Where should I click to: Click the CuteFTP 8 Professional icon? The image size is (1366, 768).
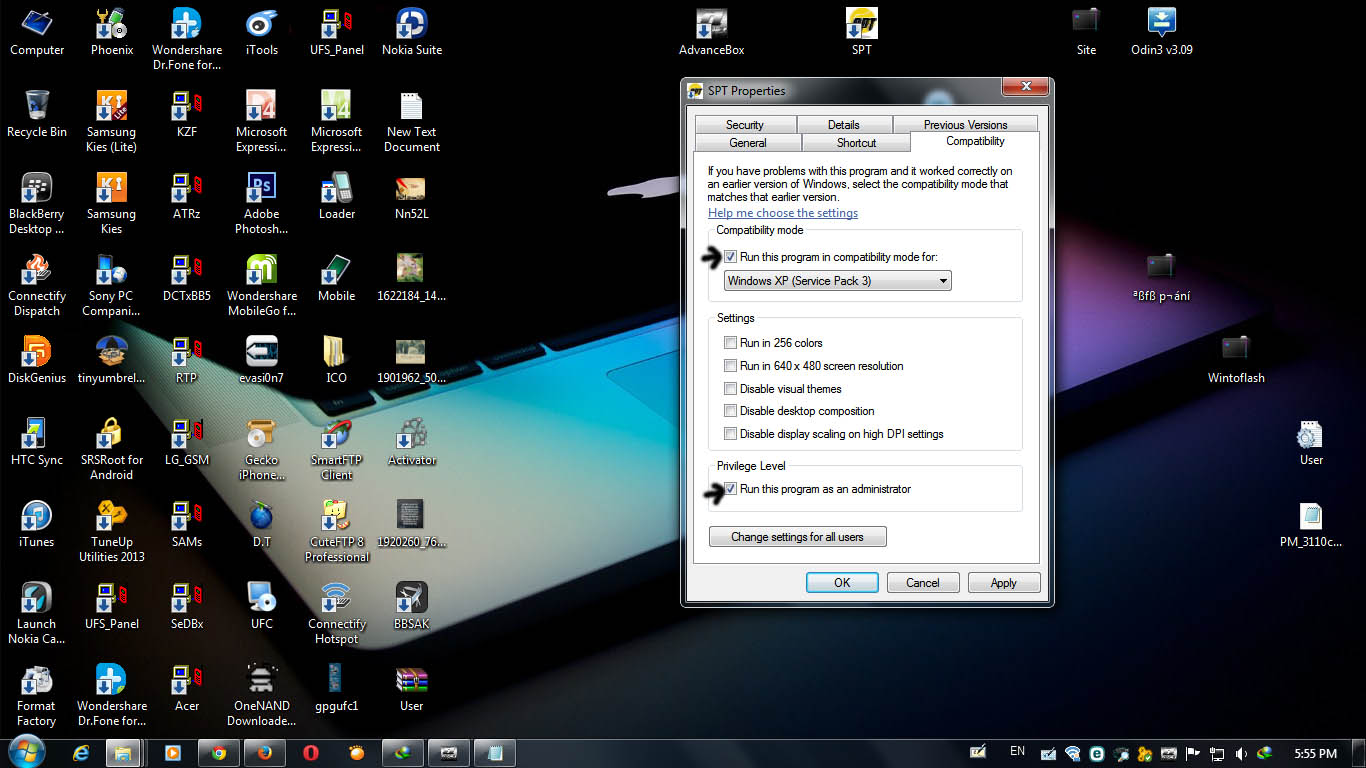(x=337, y=531)
